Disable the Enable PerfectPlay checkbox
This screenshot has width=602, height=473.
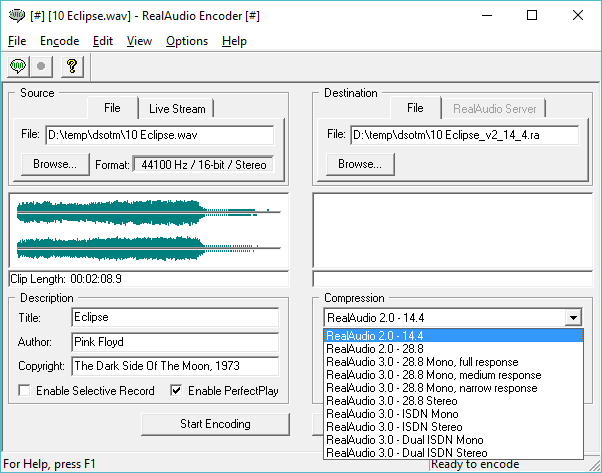pos(177,391)
